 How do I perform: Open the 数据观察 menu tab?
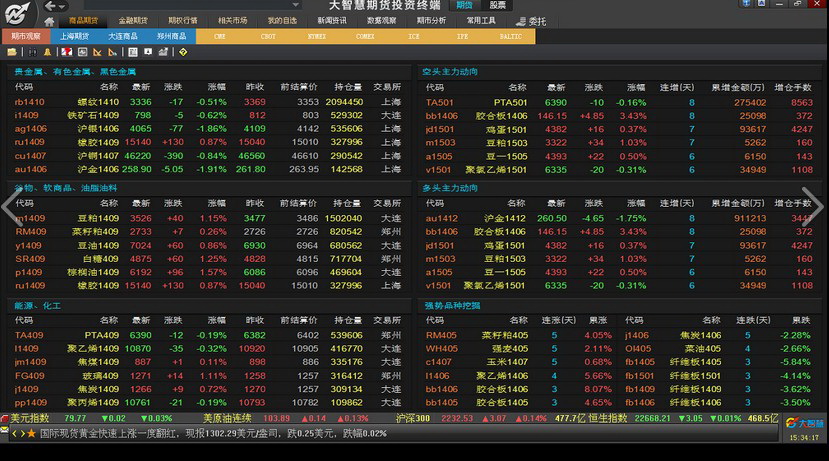(382, 21)
